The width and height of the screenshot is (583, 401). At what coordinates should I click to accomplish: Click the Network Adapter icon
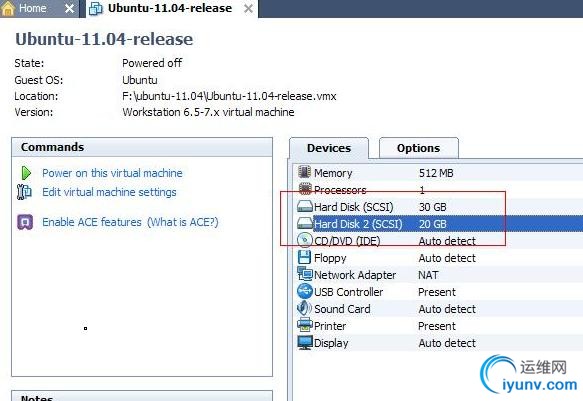pos(305,274)
